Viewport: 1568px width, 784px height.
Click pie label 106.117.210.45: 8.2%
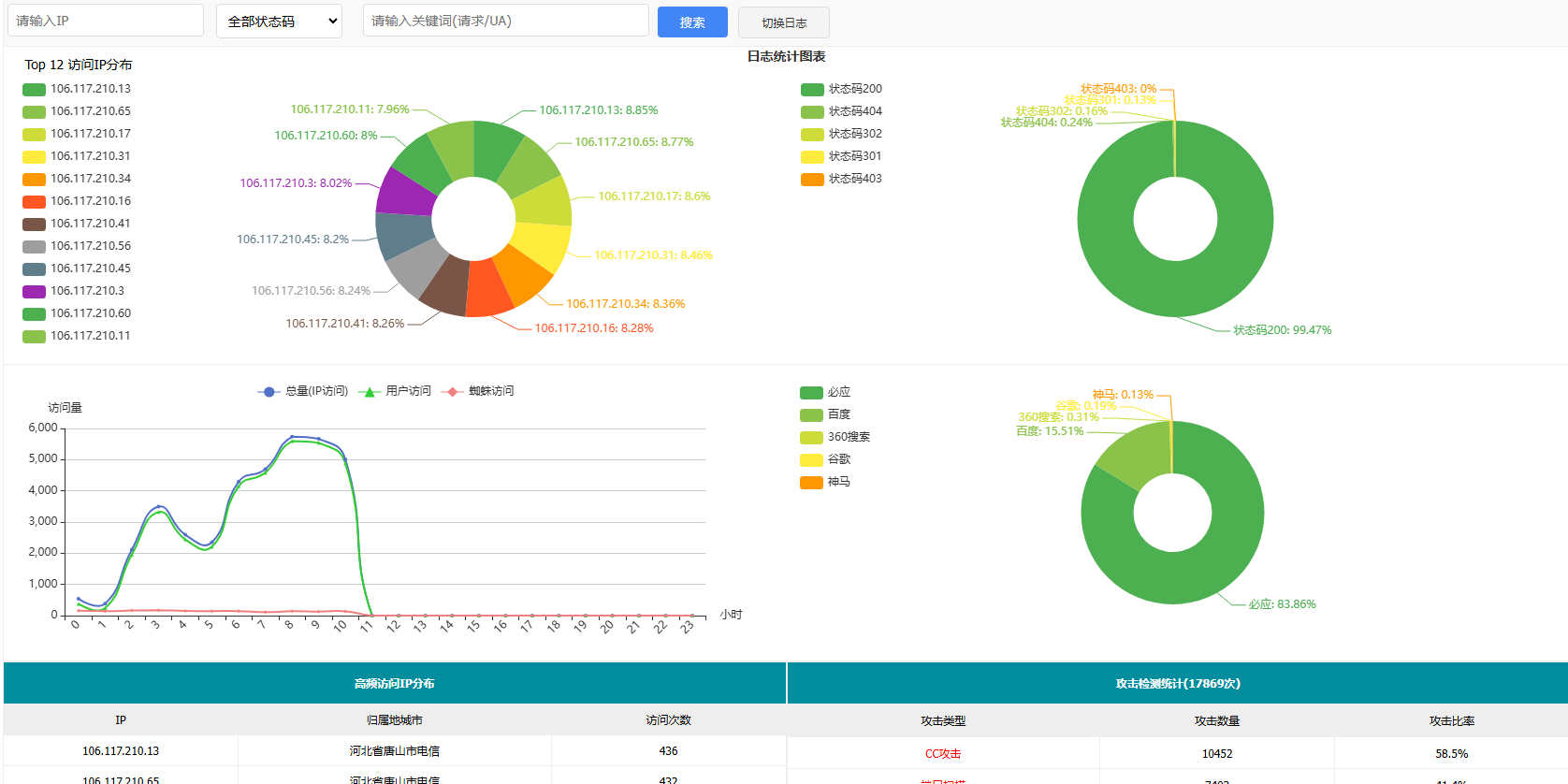coord(293,240)
